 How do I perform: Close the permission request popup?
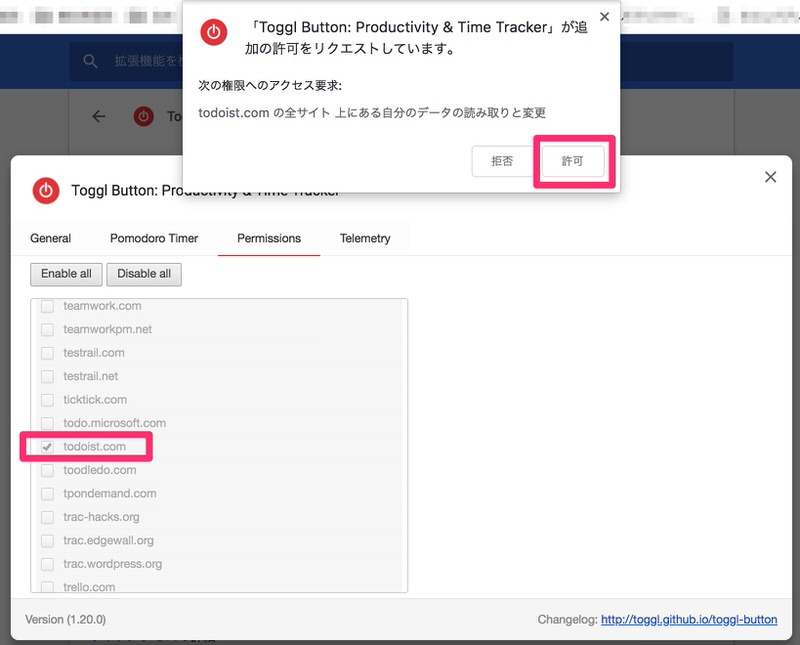click(x=605, y=17)
